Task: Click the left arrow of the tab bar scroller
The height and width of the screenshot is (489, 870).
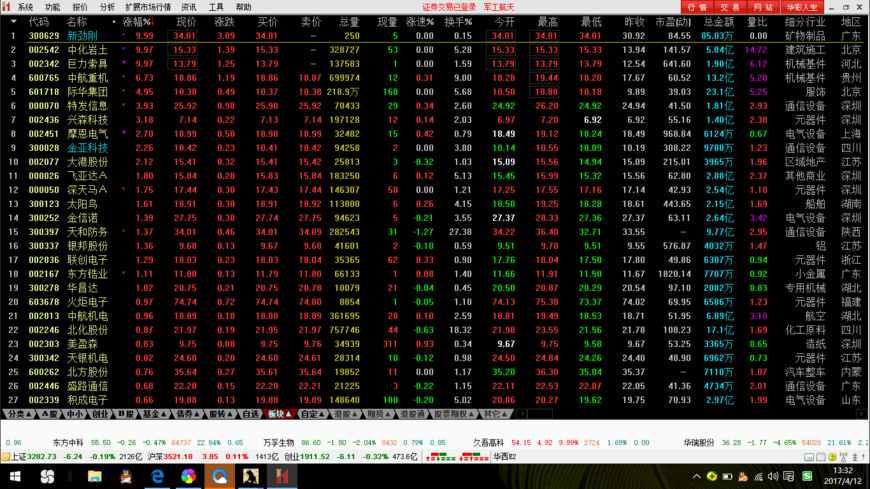Action: point(522,414)
